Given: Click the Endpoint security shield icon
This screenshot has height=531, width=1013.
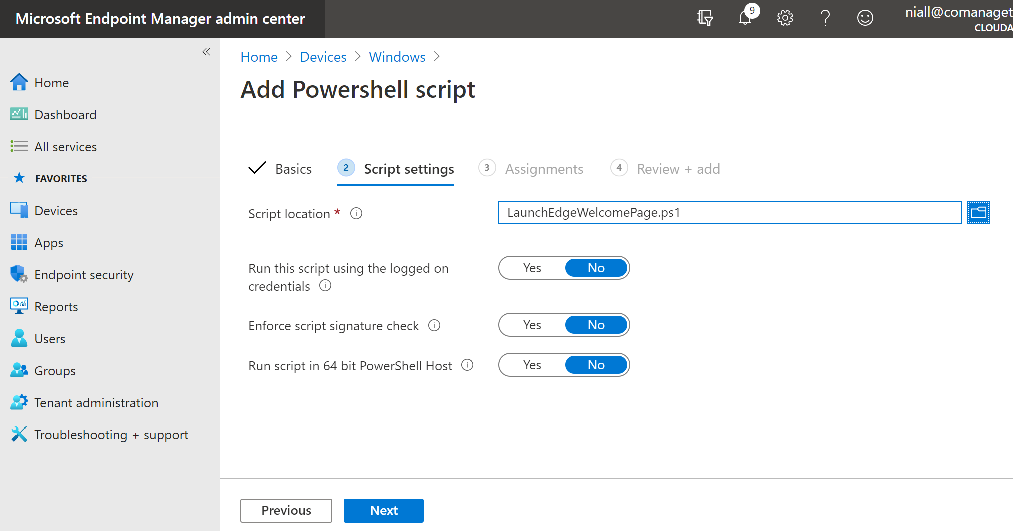Looking at the screenshot, I should [19, 275].
